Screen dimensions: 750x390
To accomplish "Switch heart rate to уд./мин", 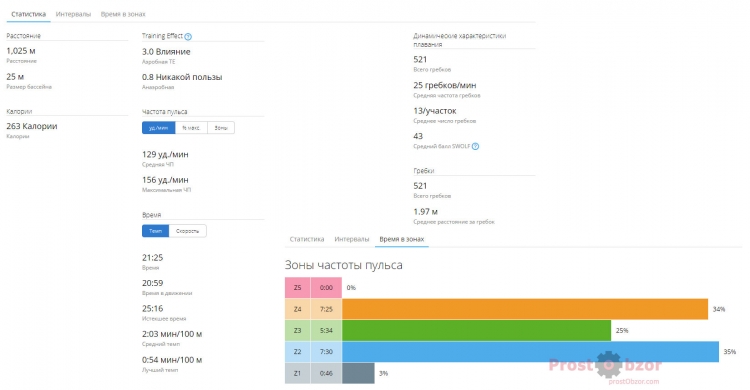I will [x=158, y=128].
